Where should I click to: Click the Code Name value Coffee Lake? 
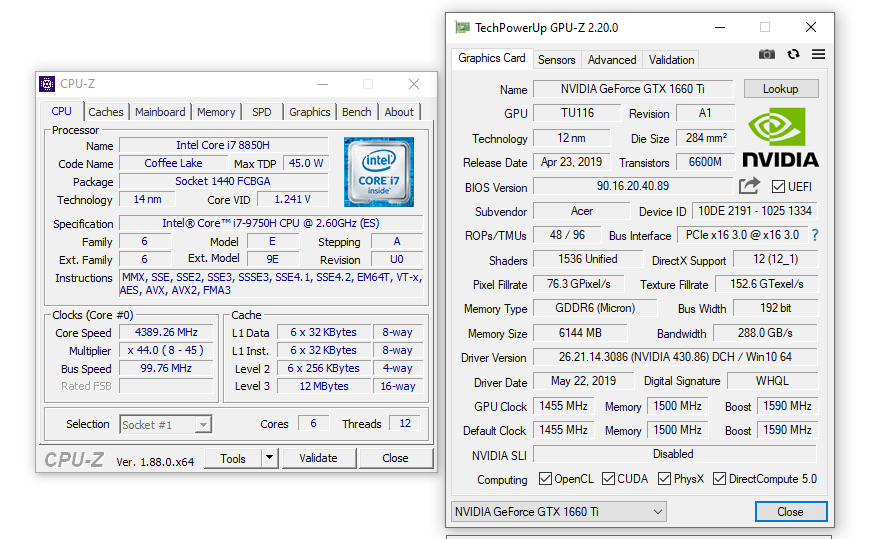tap(174, 163)
